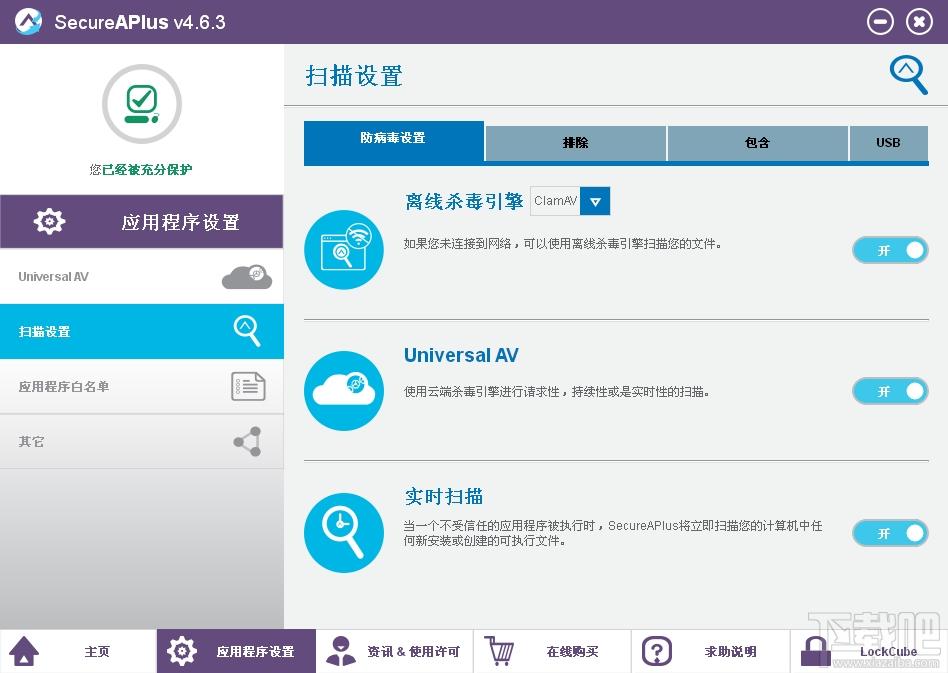This screenshot has height=673, width=948.
Task: Click the home icon in bottom bar
Action: click(24, 651)
